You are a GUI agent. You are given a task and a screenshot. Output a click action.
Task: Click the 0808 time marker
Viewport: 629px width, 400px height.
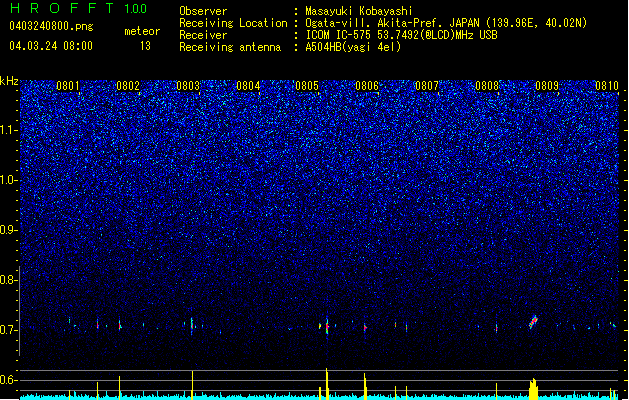[x=487, y=86]
